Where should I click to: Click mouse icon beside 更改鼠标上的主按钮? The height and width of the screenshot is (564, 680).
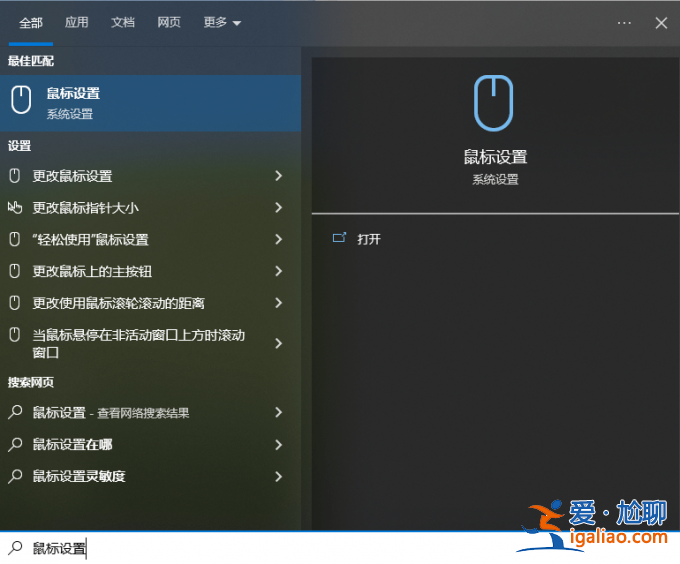15,271
